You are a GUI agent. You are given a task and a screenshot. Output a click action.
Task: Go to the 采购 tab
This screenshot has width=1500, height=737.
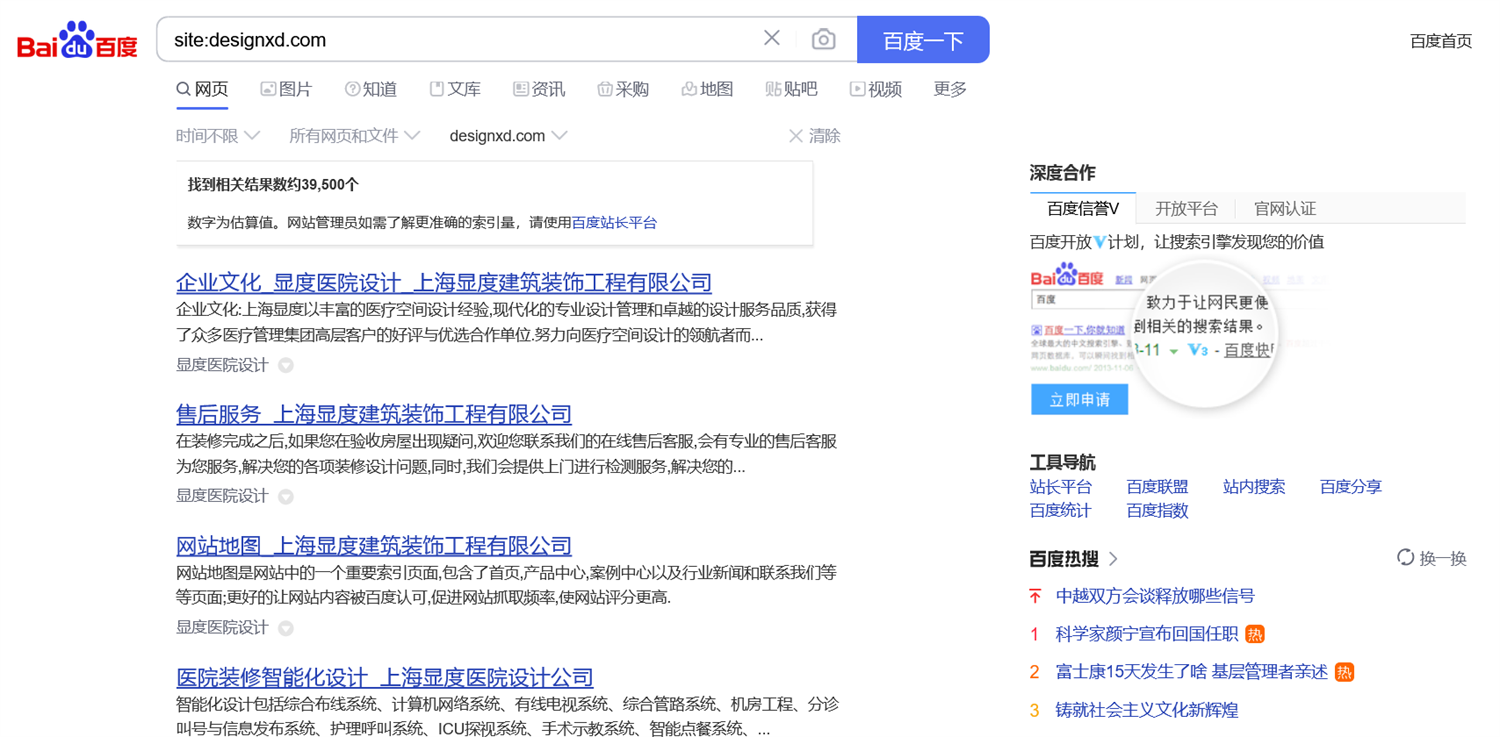(x=623, y=89)
